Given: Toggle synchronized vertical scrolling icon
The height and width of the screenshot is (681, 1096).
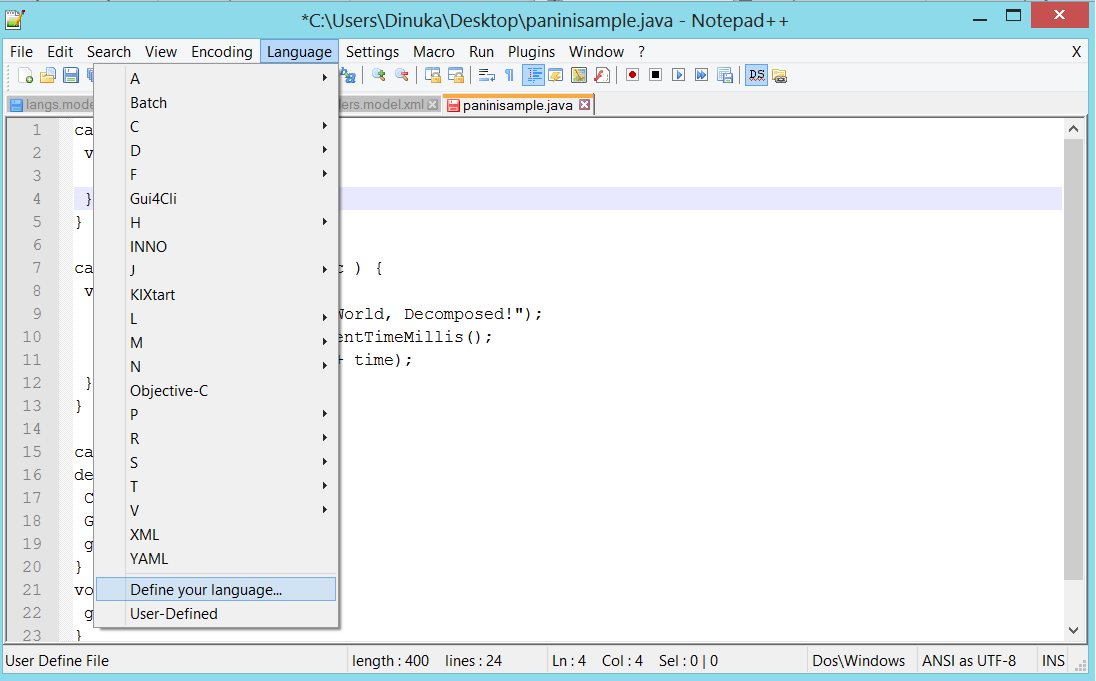Looking at the screenshot, I should [x=432, y=74].
